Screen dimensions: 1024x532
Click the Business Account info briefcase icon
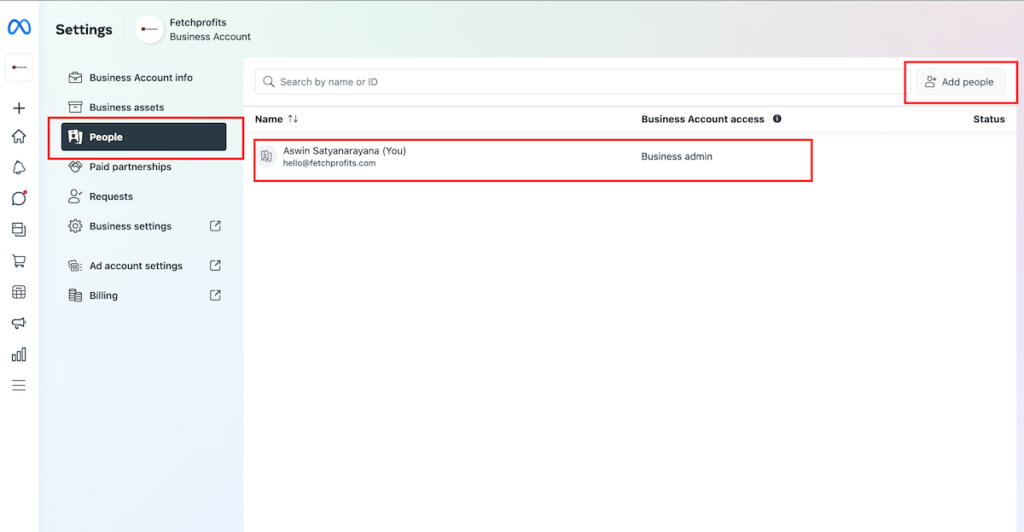click(75, 77)
